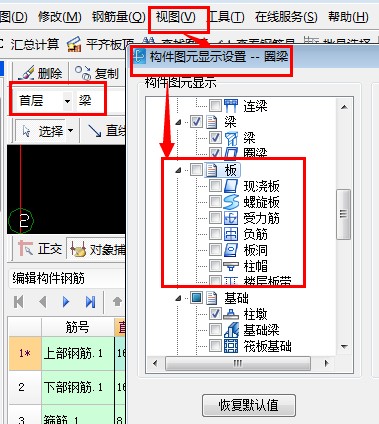Toggle 正交 orthogonal mode icon

(25, 248)
